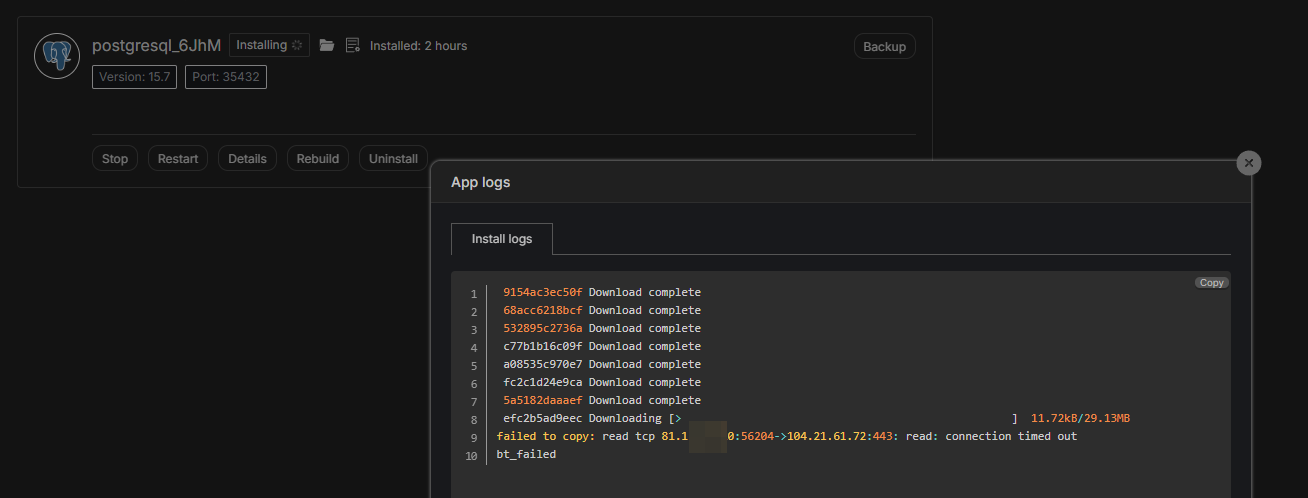
Task: Click the bt_failed log line
Action: point(526,454)
